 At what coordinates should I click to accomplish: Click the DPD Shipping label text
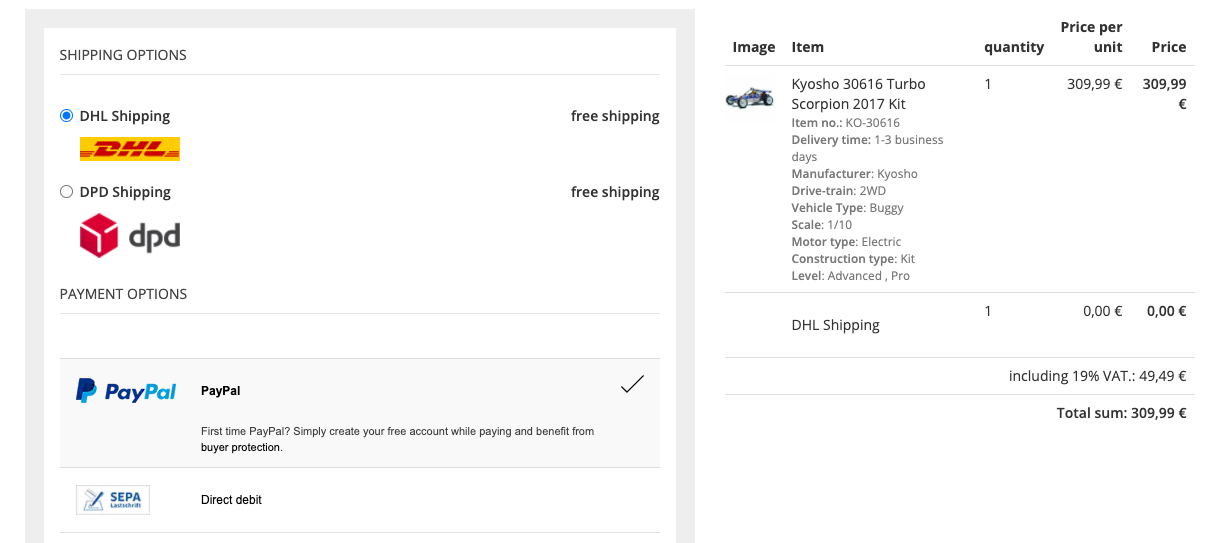(x=125, y=192)
